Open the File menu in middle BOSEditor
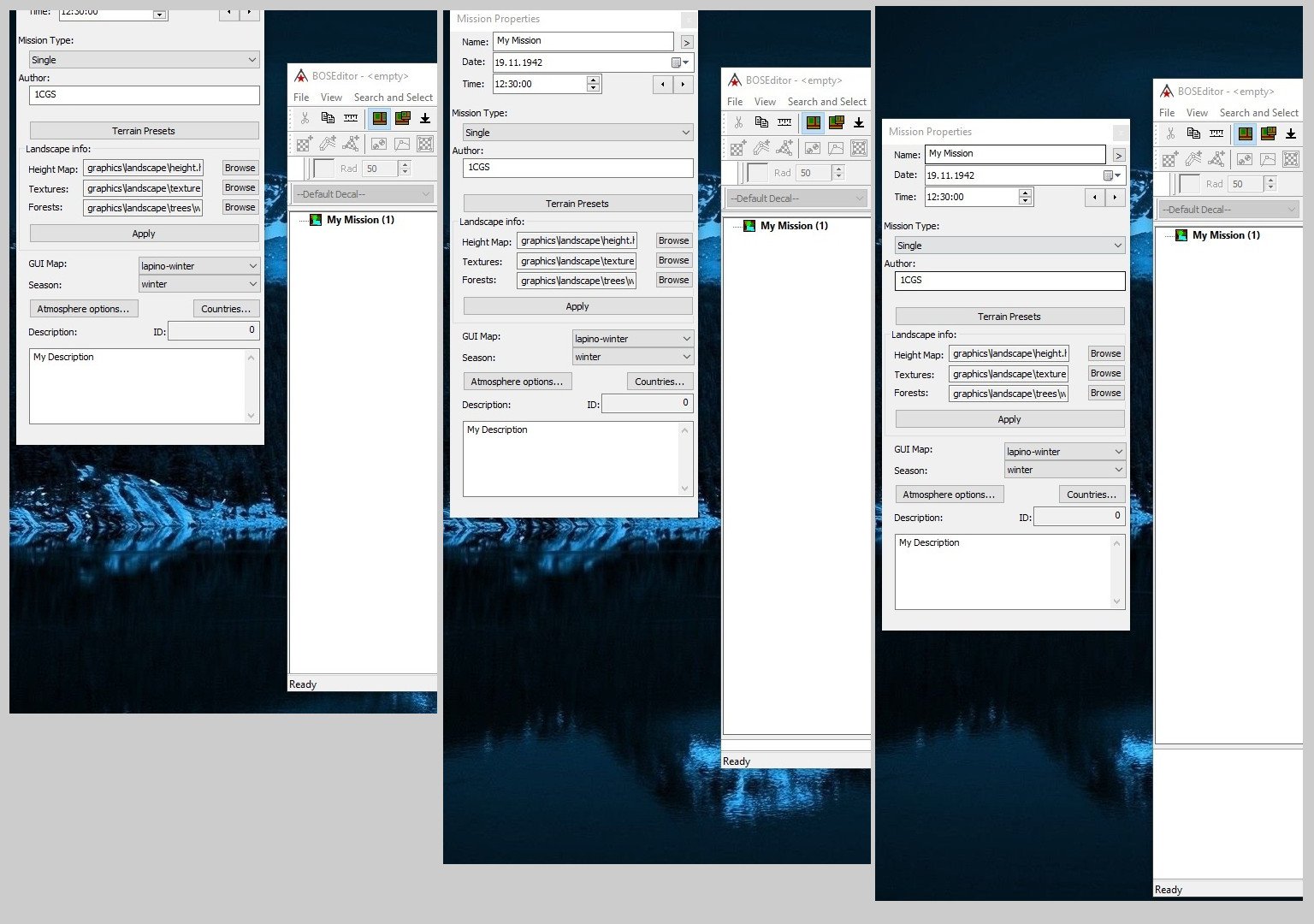This screenshot has height=924, width=1314. tap(735, 102)
